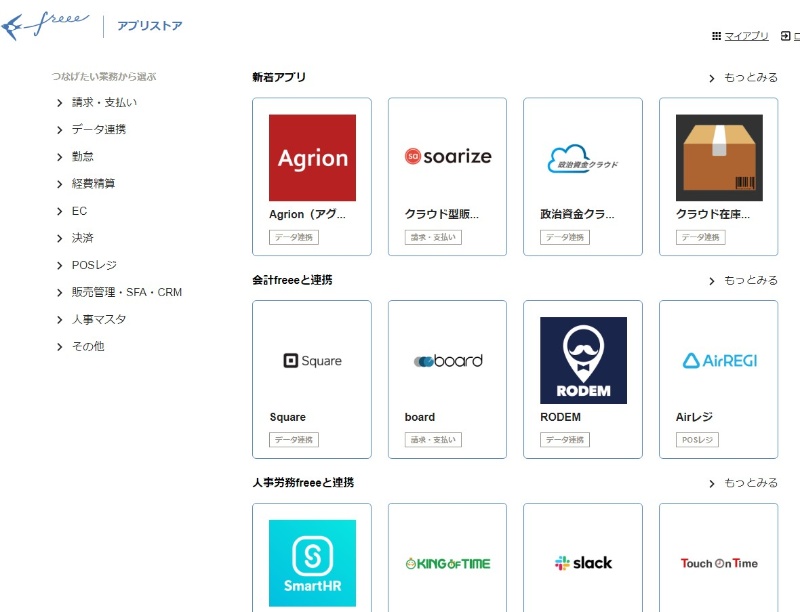Click もっとみる for 会計freeeと連携 section

[x=749, y=281]
